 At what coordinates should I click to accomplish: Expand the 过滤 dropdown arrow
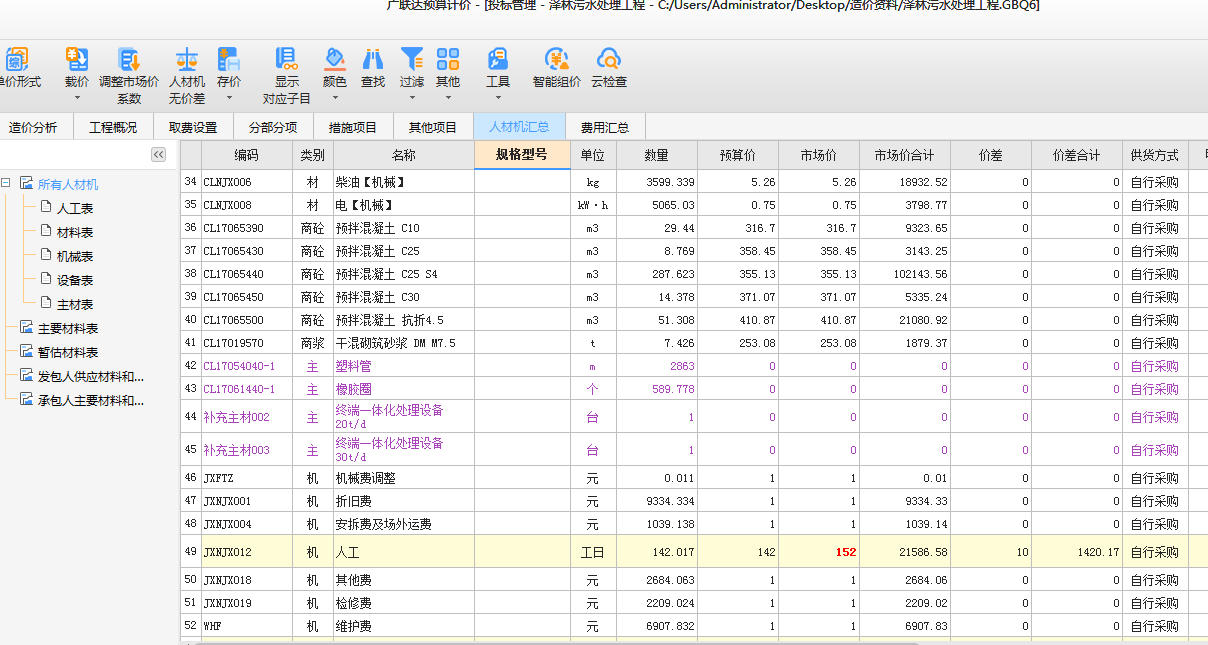[x=412, y=98]
